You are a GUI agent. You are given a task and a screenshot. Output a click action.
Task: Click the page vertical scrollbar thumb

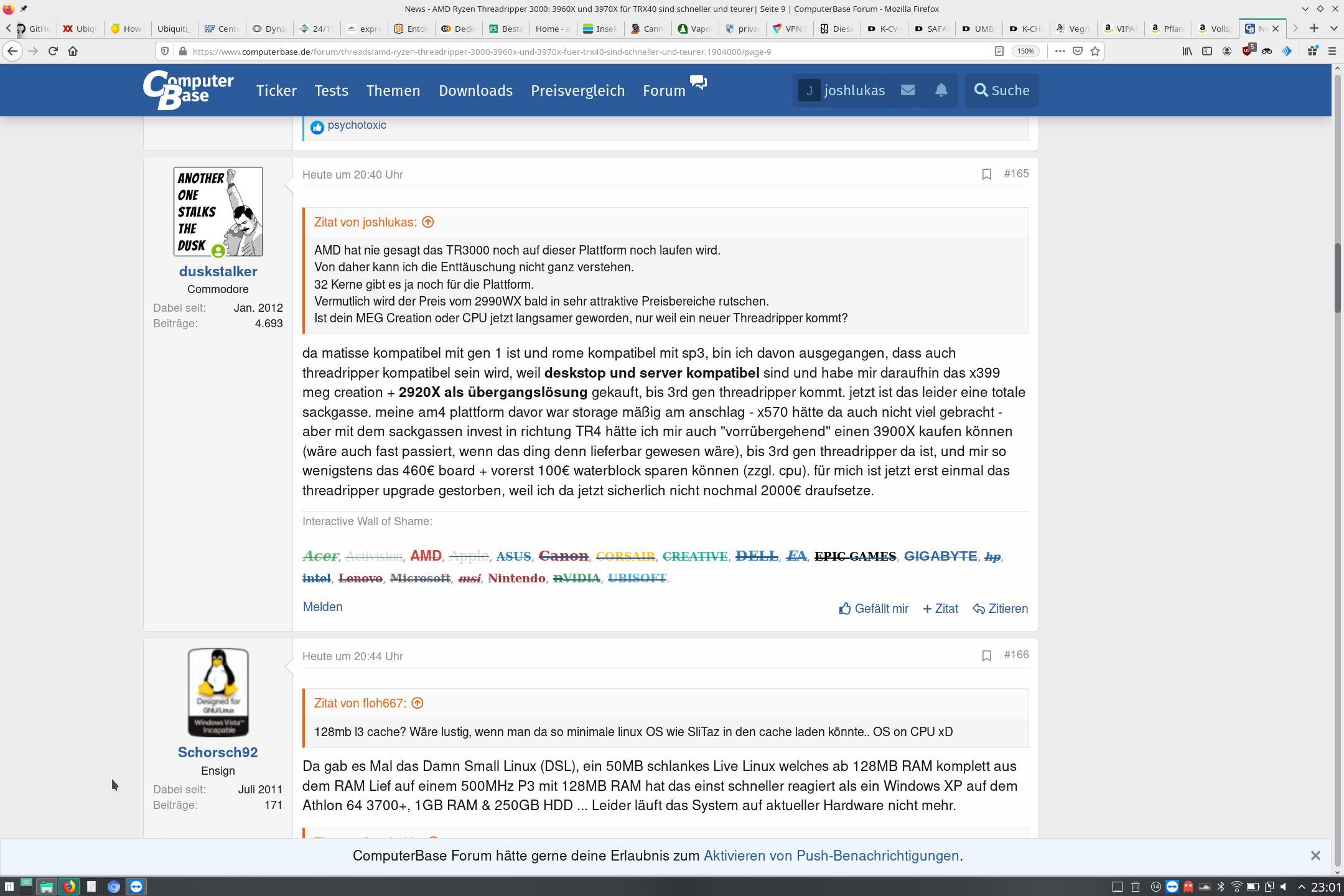pos(1337,278)
